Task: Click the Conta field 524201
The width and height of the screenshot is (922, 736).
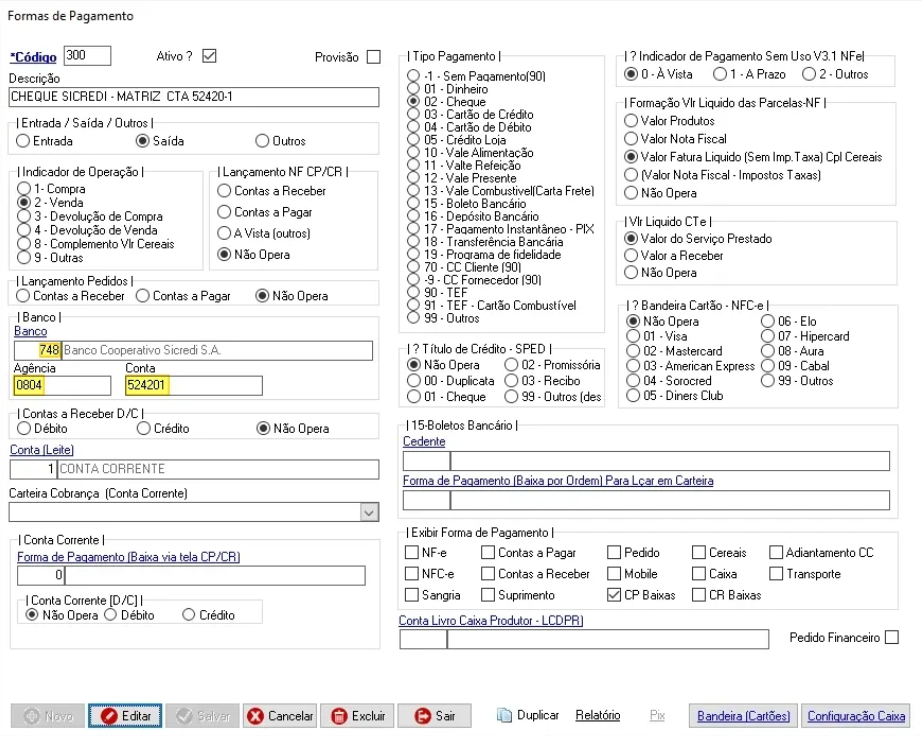Action: pyautogui.click(x=194, y=386)
